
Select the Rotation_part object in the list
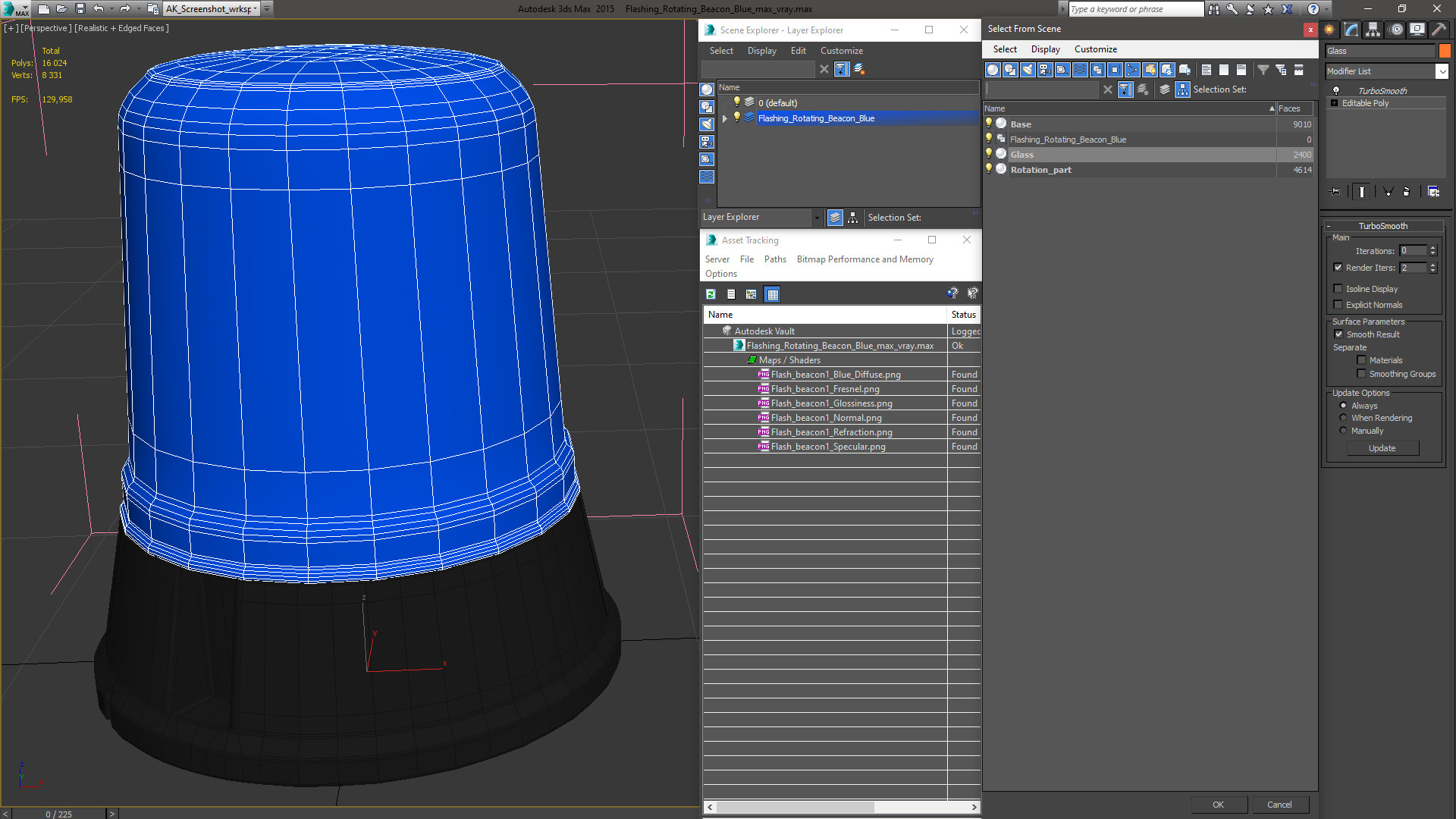tap(1040, 170)
